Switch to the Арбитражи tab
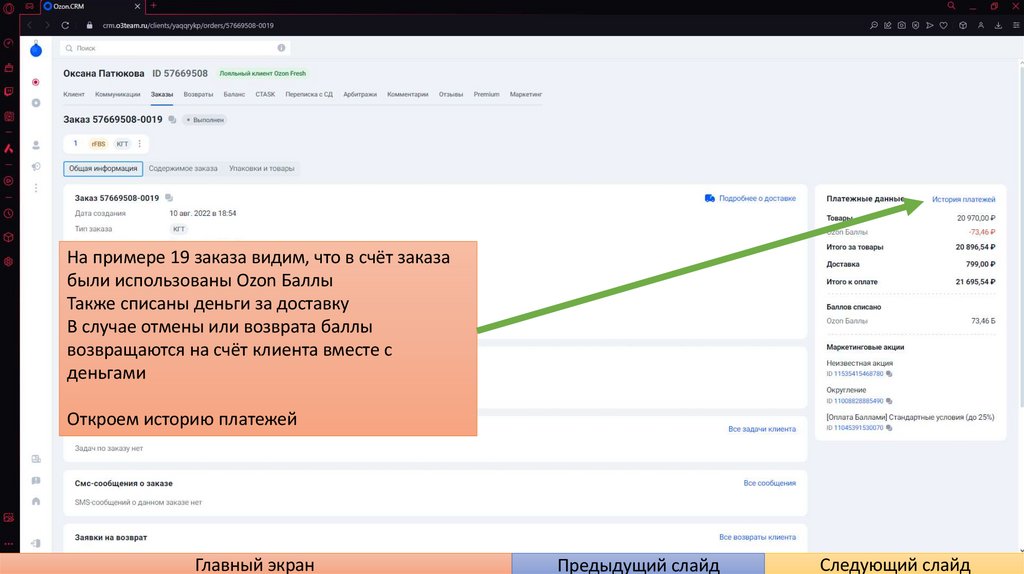The image size is (1024, 574). (360, 94)
